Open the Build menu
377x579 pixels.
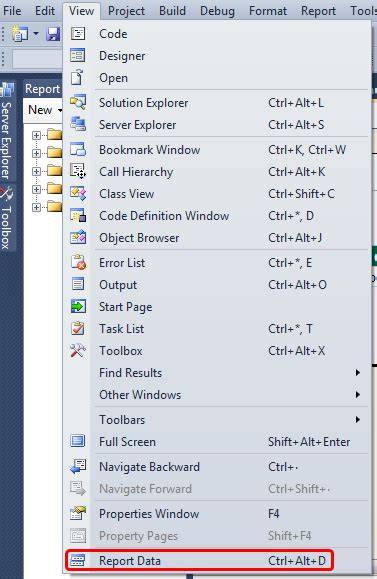coord(172,11)
